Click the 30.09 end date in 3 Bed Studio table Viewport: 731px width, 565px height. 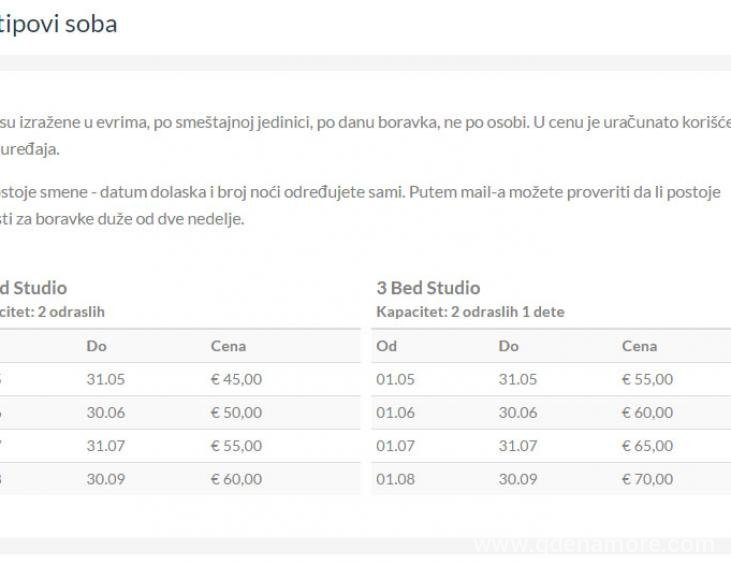517,479
